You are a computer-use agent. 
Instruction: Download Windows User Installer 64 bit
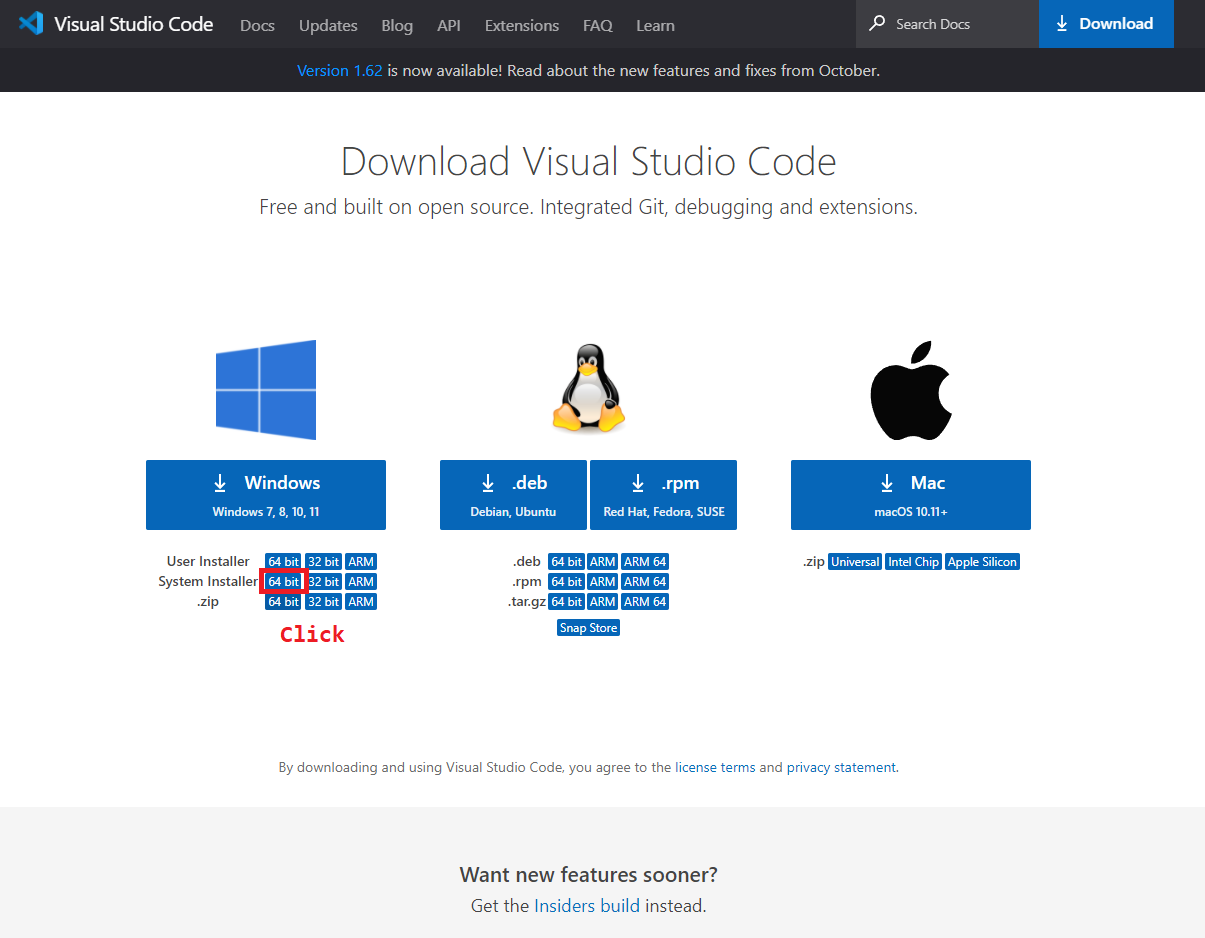tap(283, 562)
